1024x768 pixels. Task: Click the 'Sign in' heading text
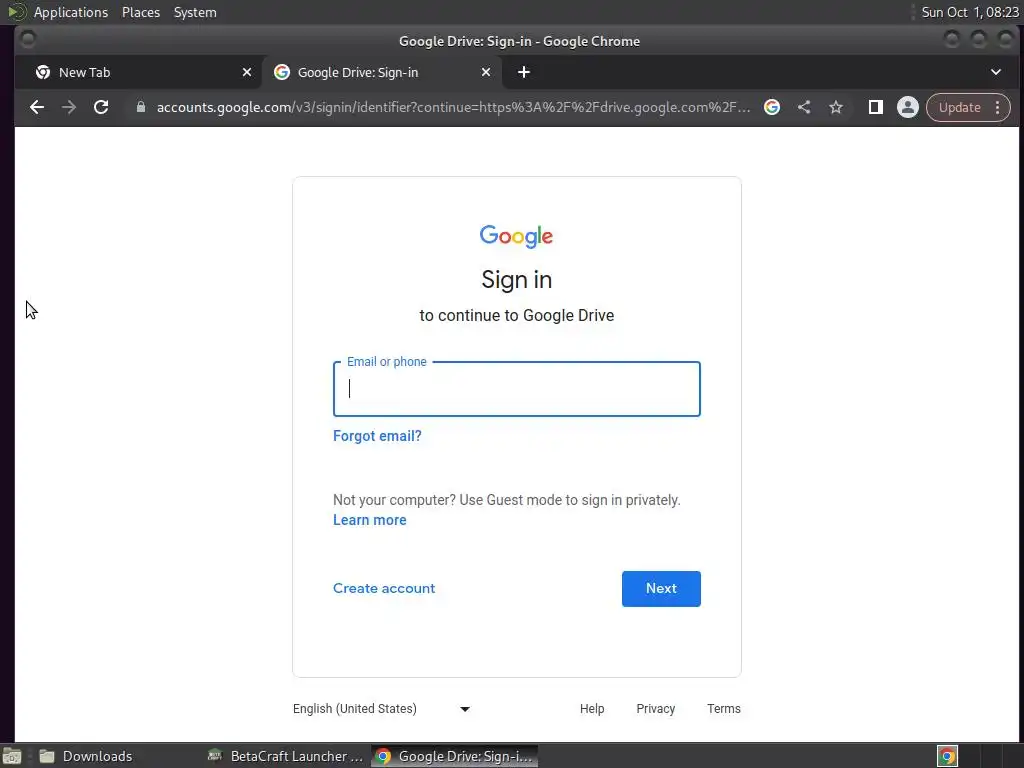click(x=517, y=280)
